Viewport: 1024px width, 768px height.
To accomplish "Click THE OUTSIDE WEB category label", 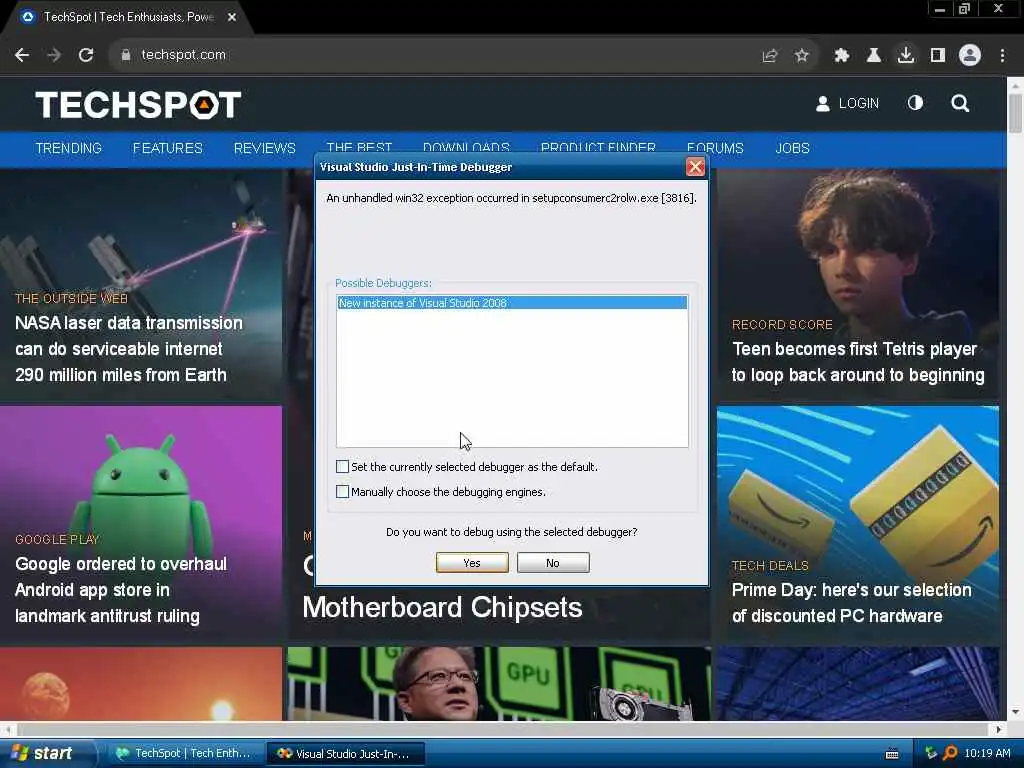I will (71, 298).
